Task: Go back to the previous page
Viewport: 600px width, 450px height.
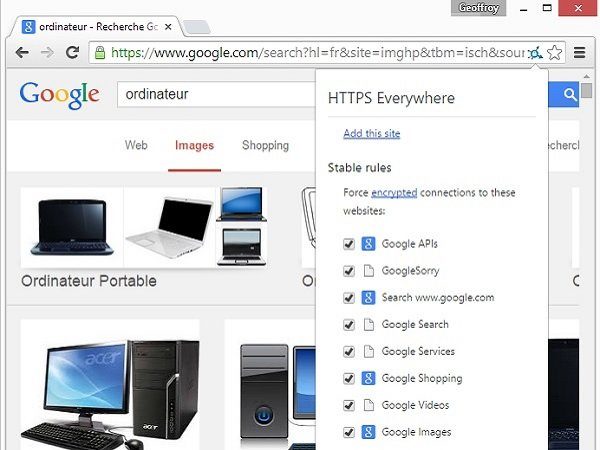Action: (22, 52)
